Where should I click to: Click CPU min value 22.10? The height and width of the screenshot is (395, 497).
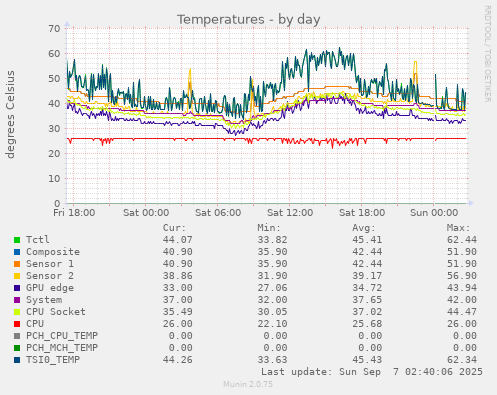[x=272, y=324]
